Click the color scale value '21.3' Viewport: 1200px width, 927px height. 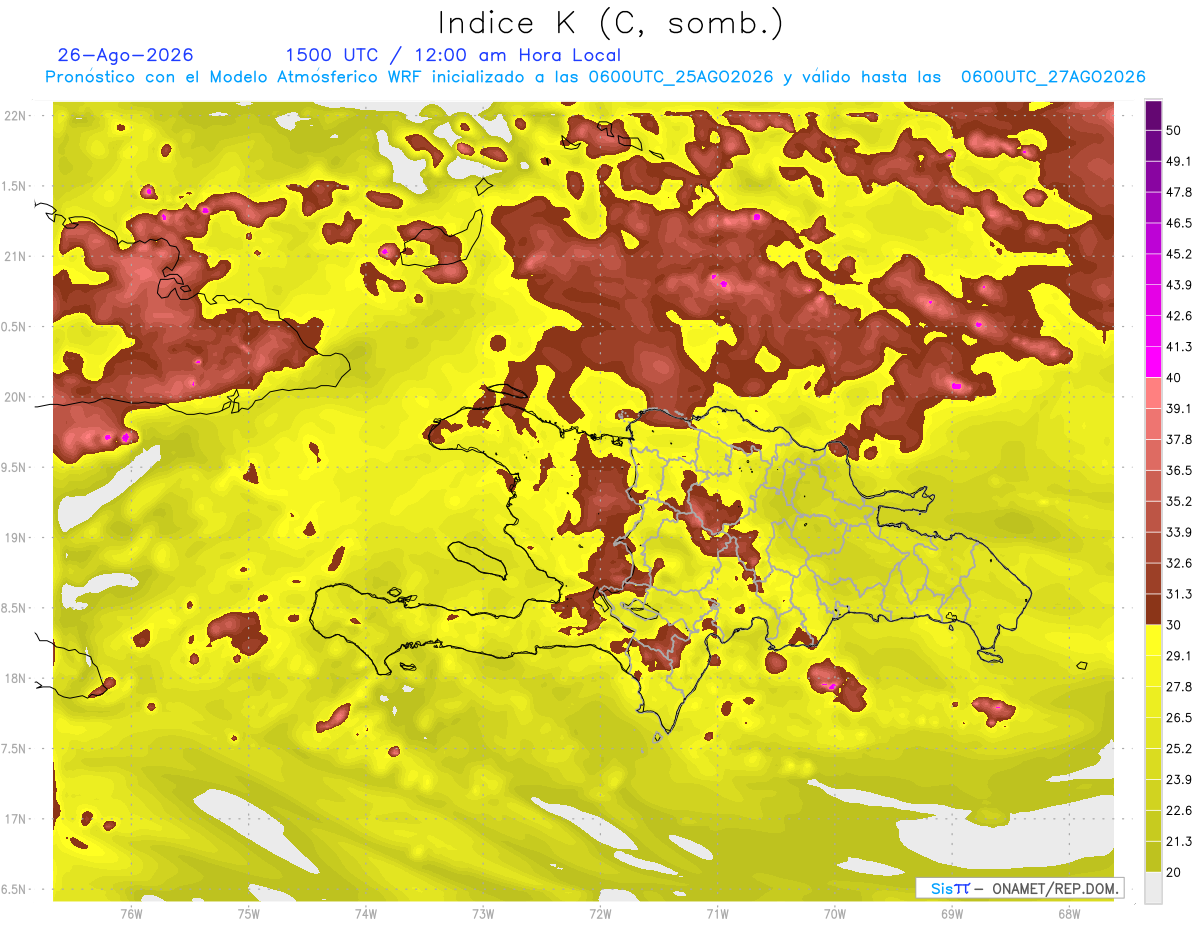(x=1178, y=841)
